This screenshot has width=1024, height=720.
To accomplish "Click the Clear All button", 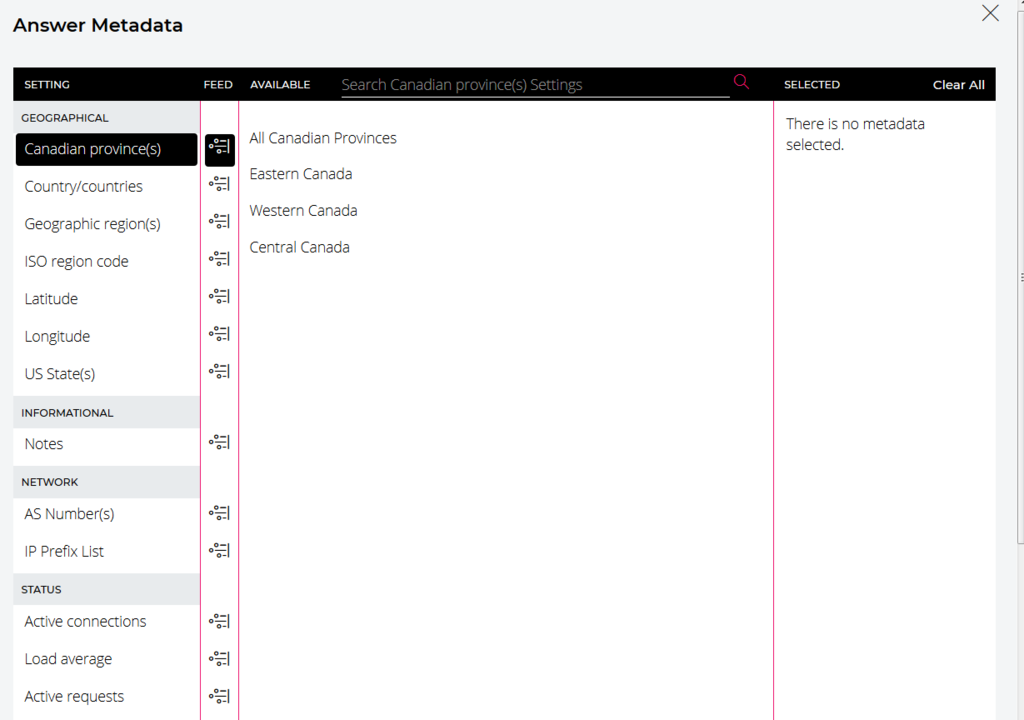I will pyautogui.click(x=958, y=85).
